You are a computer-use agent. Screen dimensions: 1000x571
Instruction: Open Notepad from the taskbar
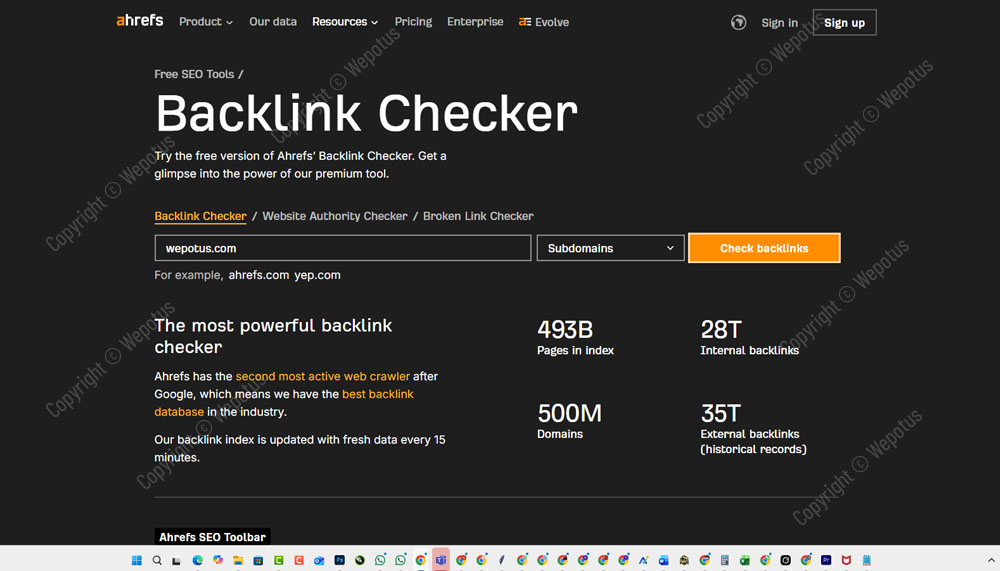[x=867, y=560]
